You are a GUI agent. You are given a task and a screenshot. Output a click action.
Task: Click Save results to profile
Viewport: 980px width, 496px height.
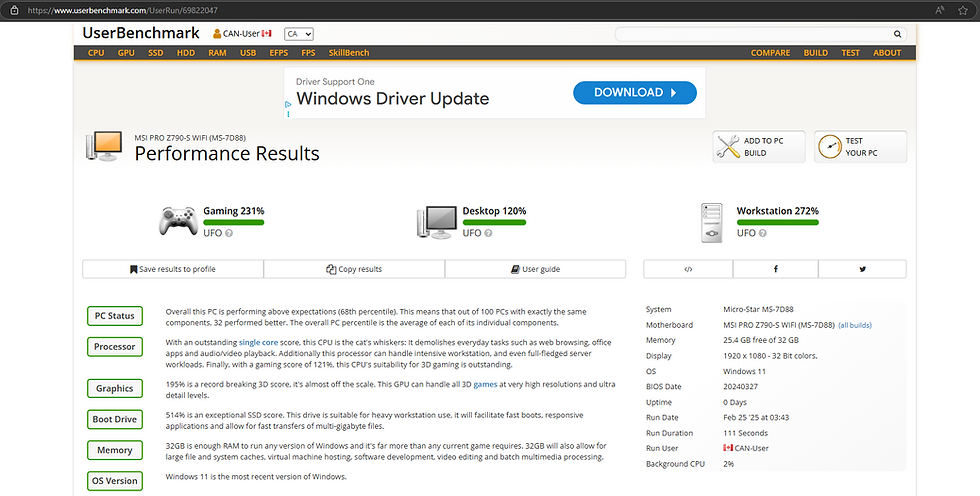173,269
